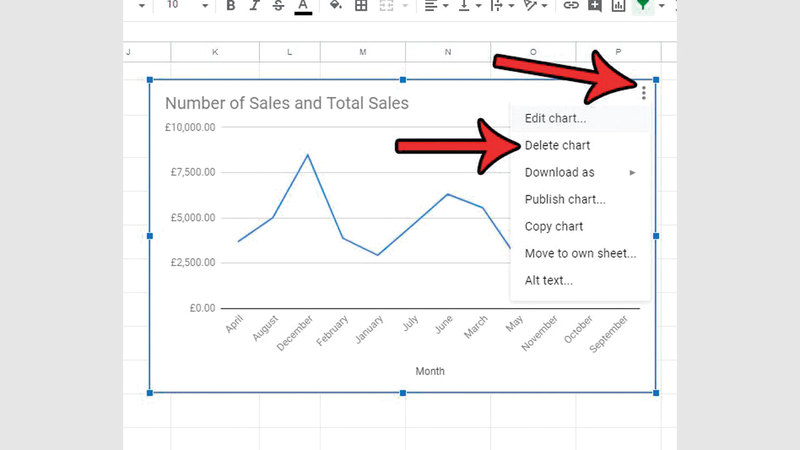Open the chart's three-dot options menu

pyautogui.click(x=645, y=93)
